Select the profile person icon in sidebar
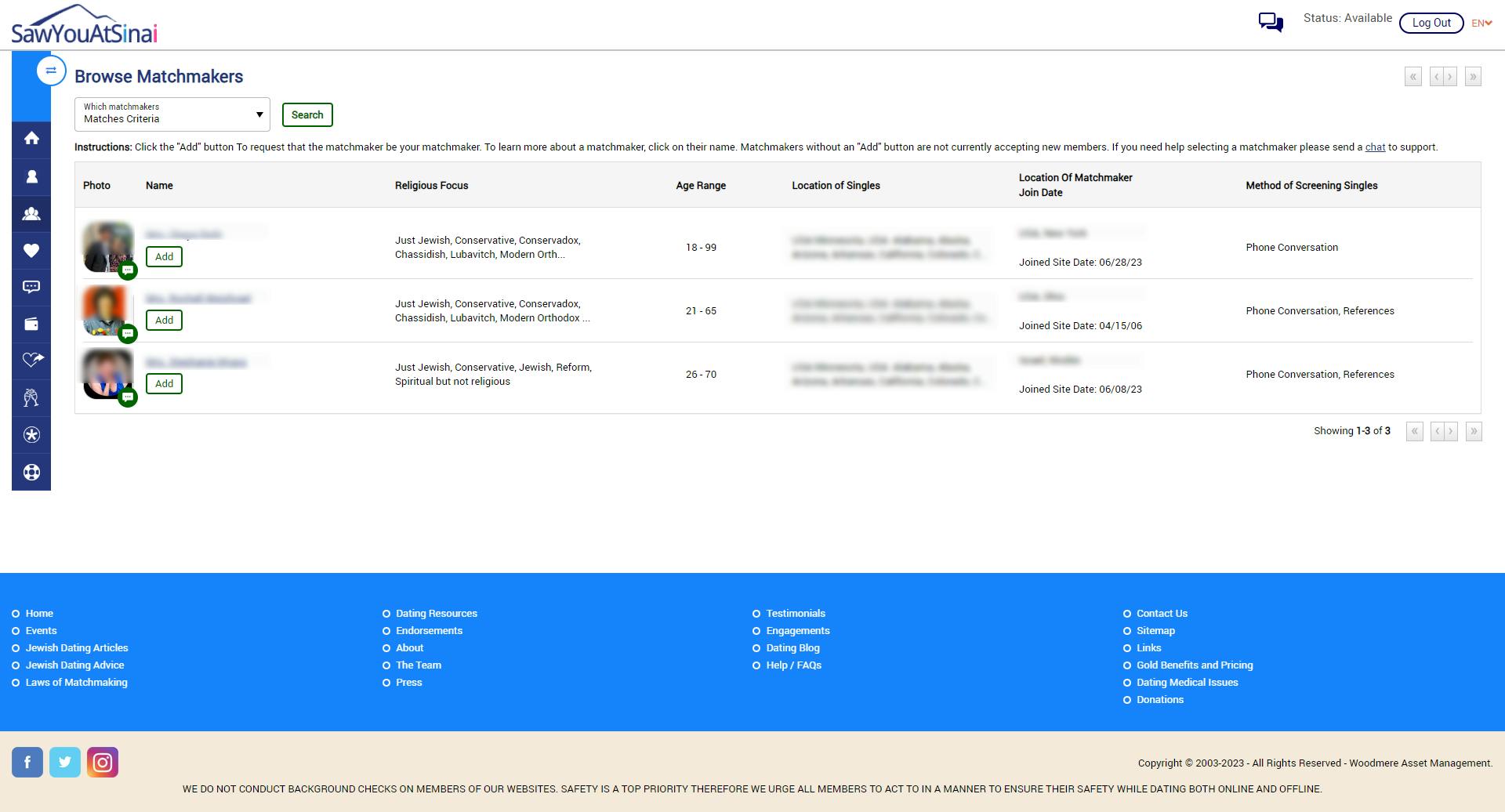 point(32,176)
